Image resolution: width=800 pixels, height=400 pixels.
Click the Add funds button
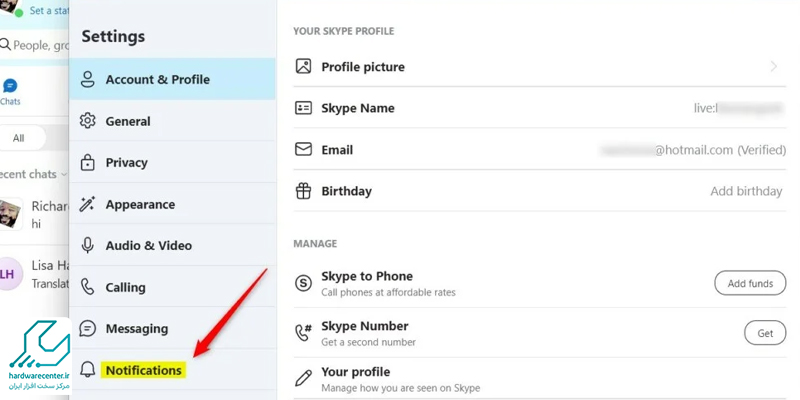click(x=750, y=283)
